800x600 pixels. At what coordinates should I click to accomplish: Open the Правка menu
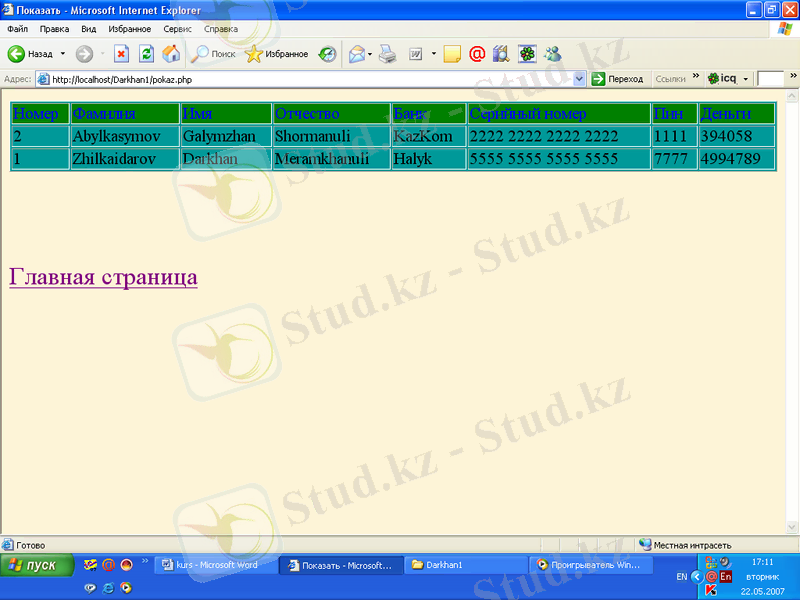(54, 29)
